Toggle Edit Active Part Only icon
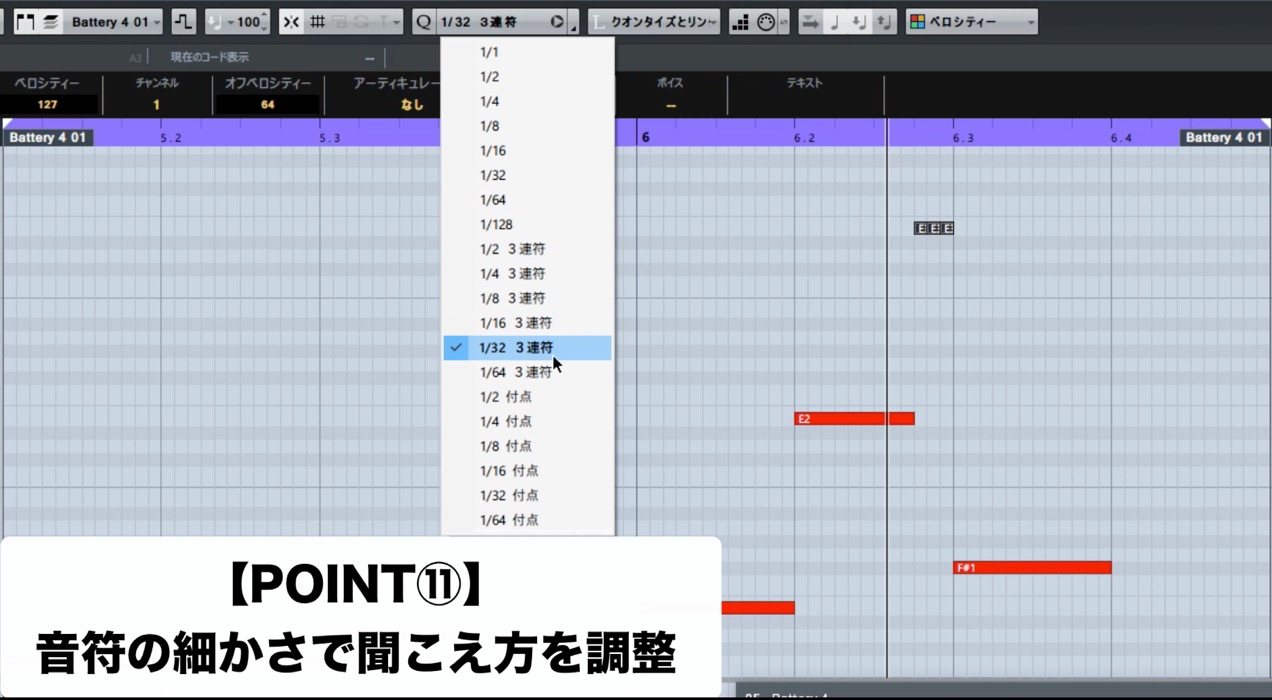This screenshot has width=1272, height=700. pos(51,21)
